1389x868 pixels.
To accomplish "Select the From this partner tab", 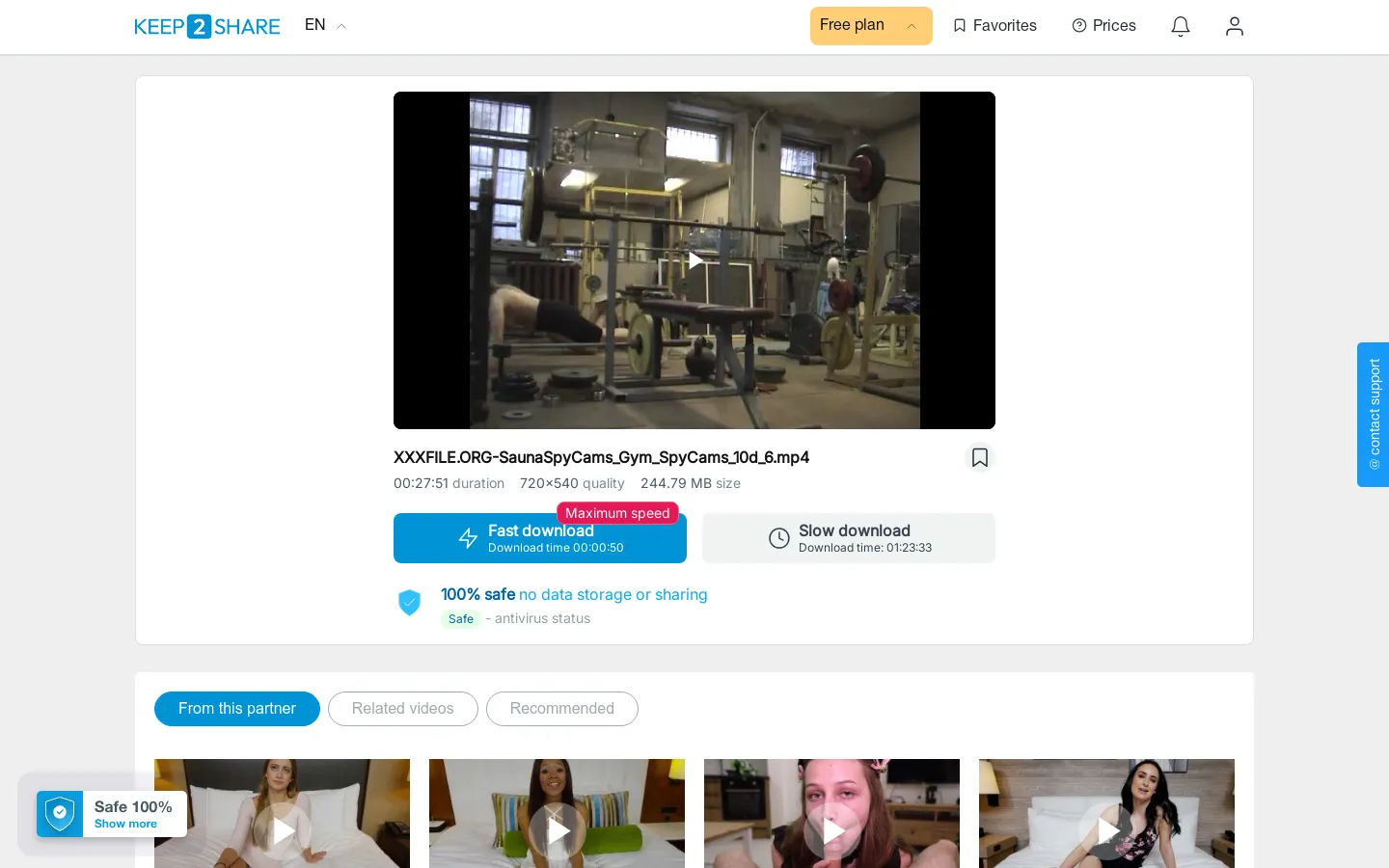I will coord(237,709).
